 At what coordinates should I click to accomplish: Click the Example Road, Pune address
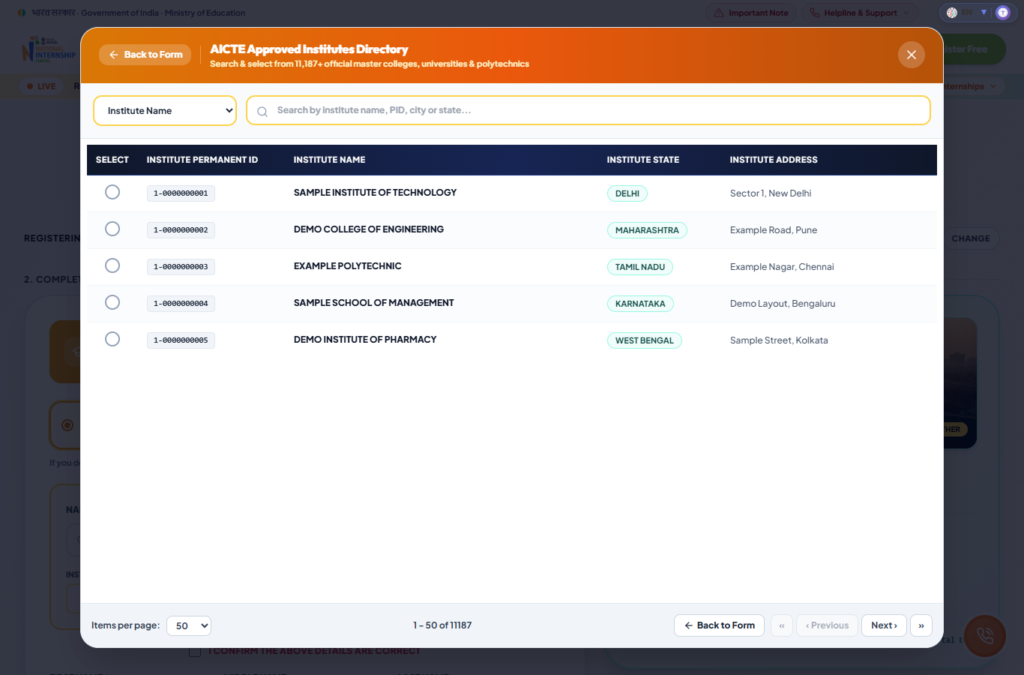tap(773, 230)
